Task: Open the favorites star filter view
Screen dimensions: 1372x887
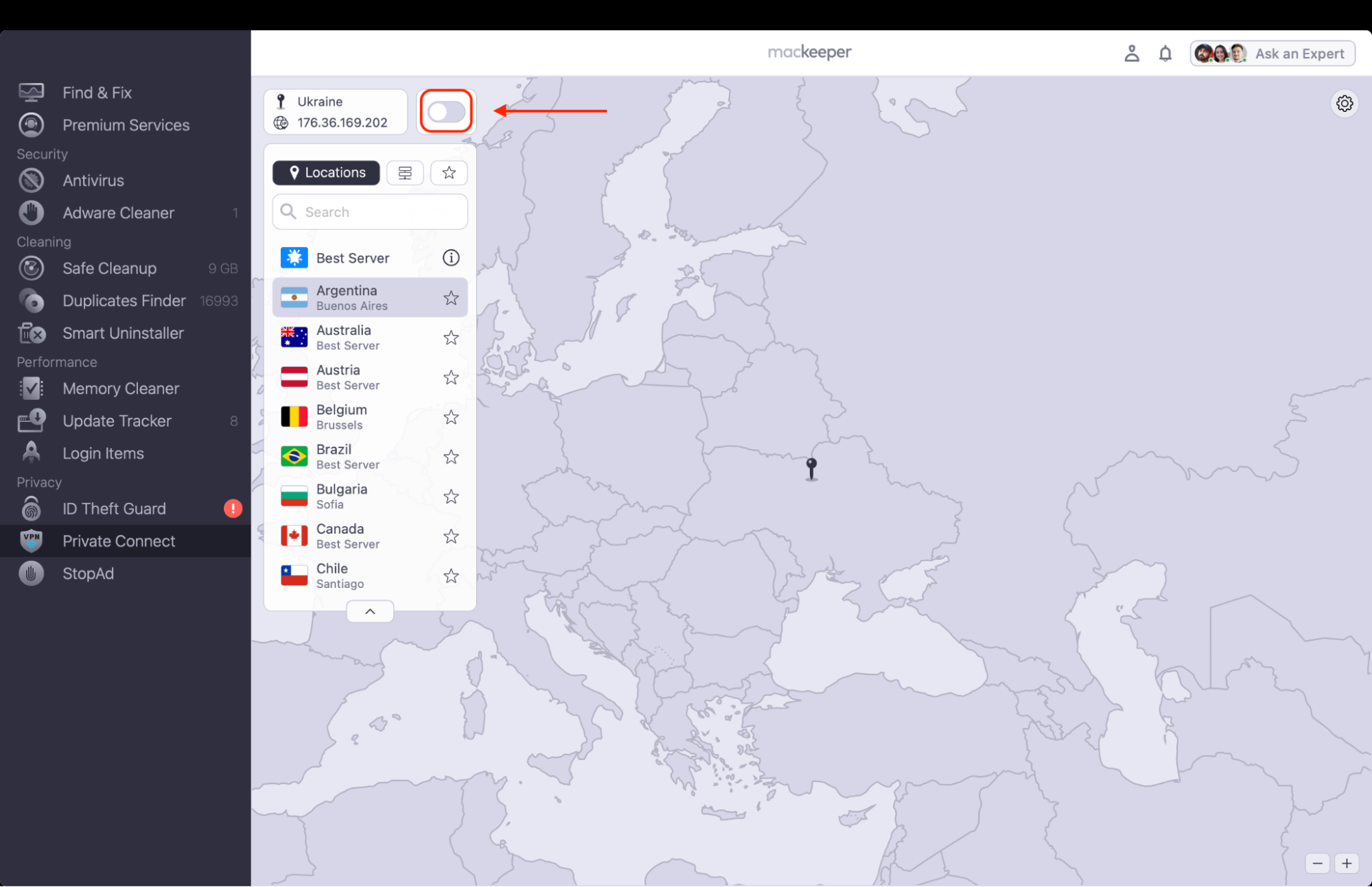Action: pyautogui.click(x=449, y=172)
